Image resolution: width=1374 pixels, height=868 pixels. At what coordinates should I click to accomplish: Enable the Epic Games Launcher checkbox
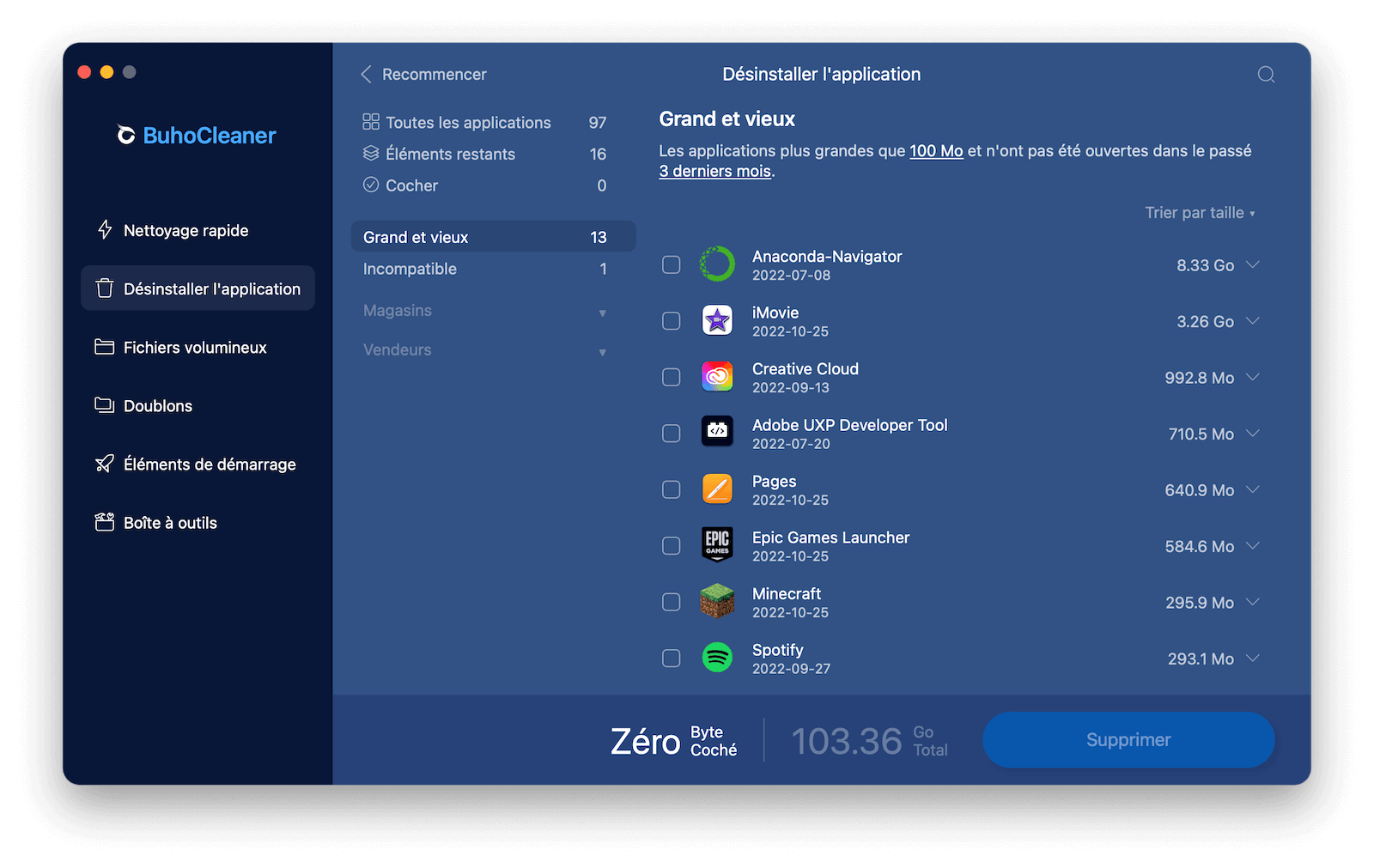coord(672,546)
